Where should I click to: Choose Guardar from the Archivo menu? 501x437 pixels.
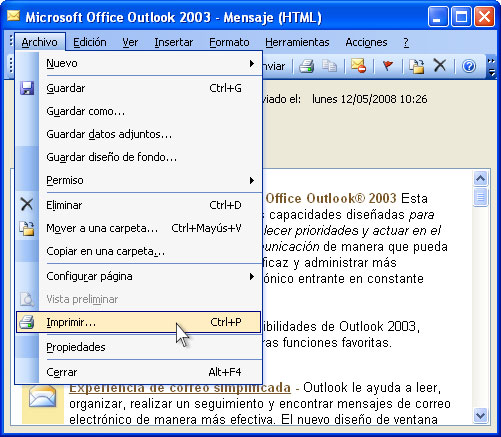click(x=138, y=88)
